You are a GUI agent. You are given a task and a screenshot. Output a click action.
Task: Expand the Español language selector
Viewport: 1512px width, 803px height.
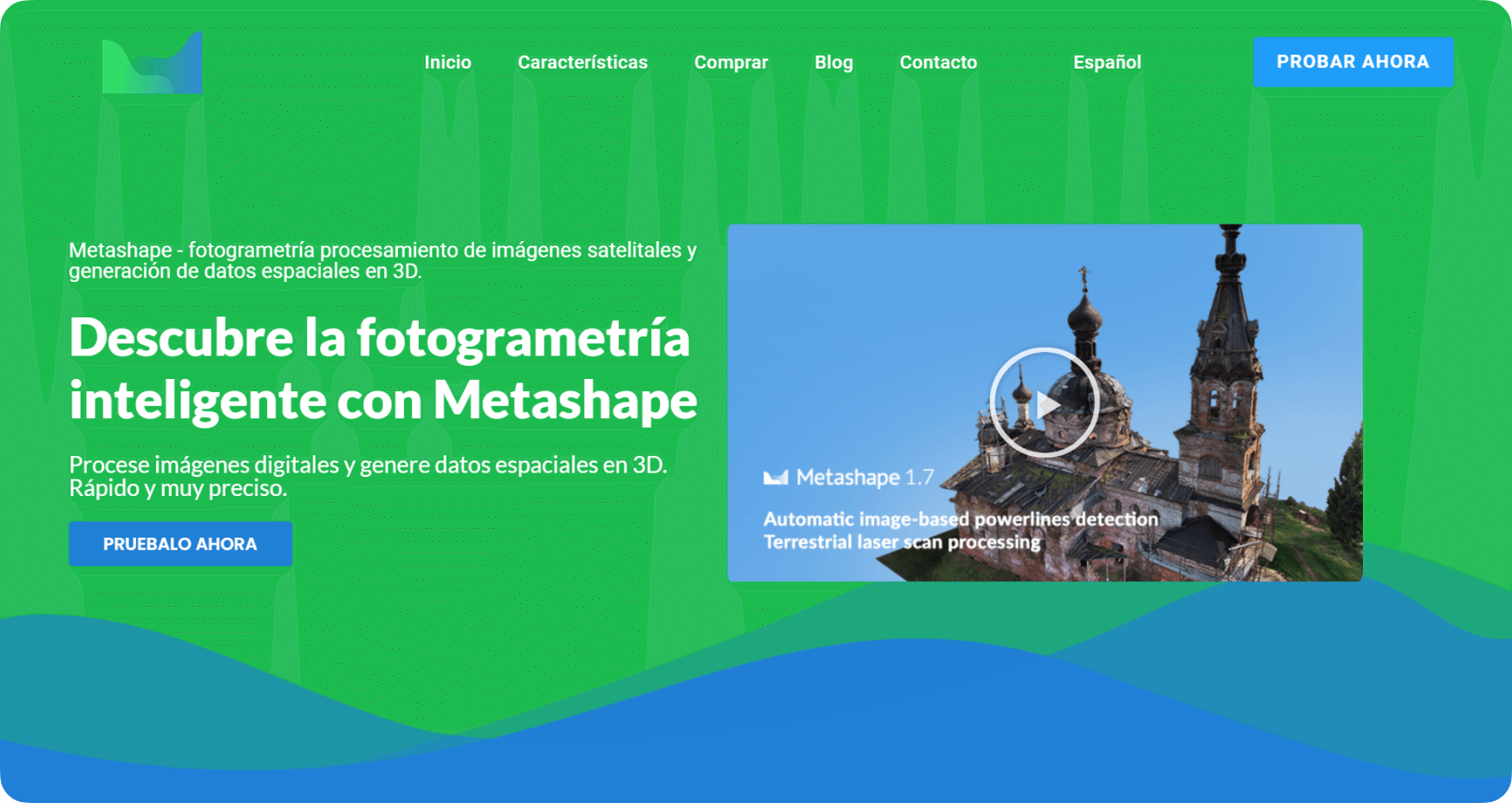(1106, 62)
